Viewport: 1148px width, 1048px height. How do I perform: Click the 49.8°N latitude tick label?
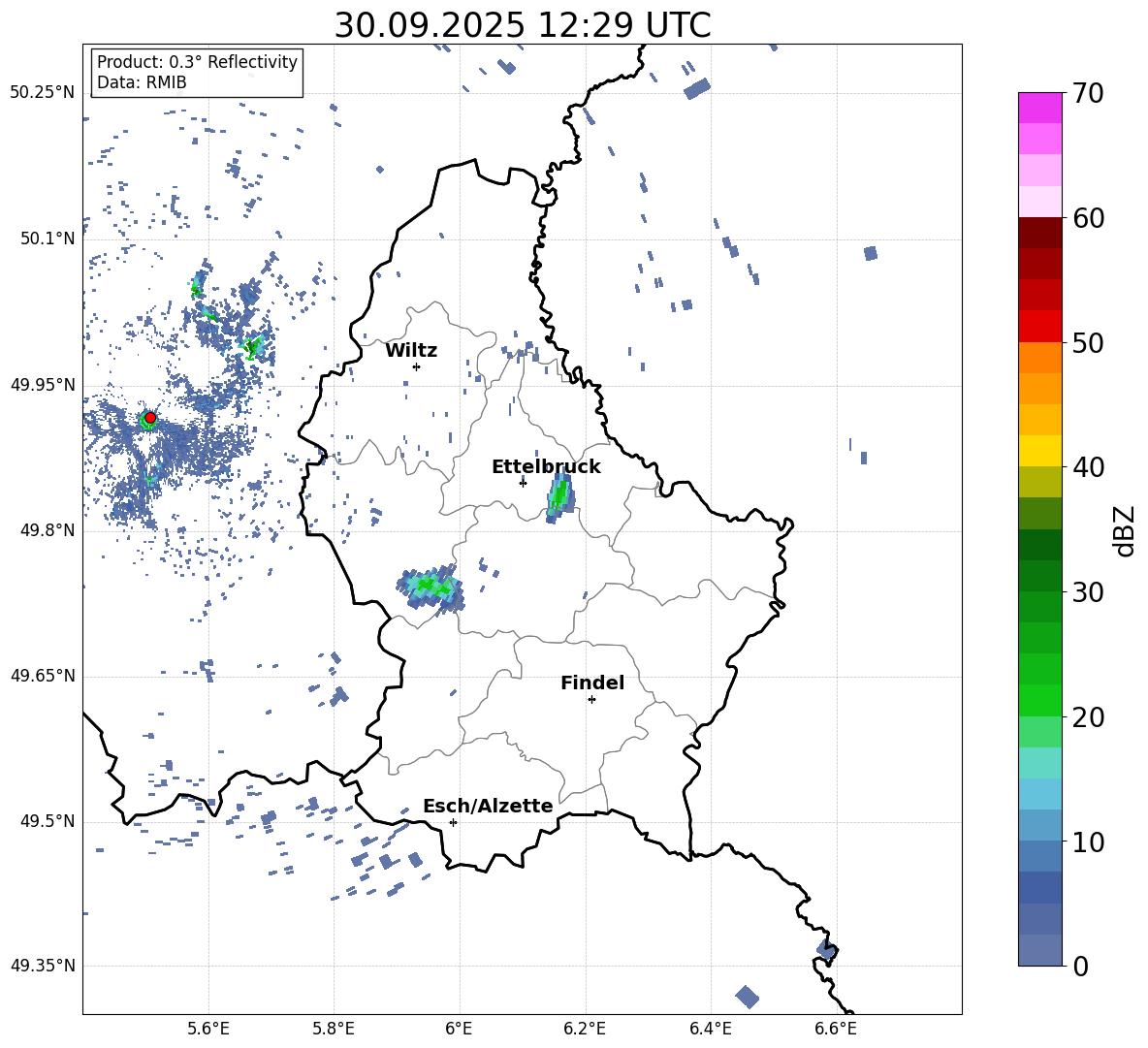[x=48, y=530]
